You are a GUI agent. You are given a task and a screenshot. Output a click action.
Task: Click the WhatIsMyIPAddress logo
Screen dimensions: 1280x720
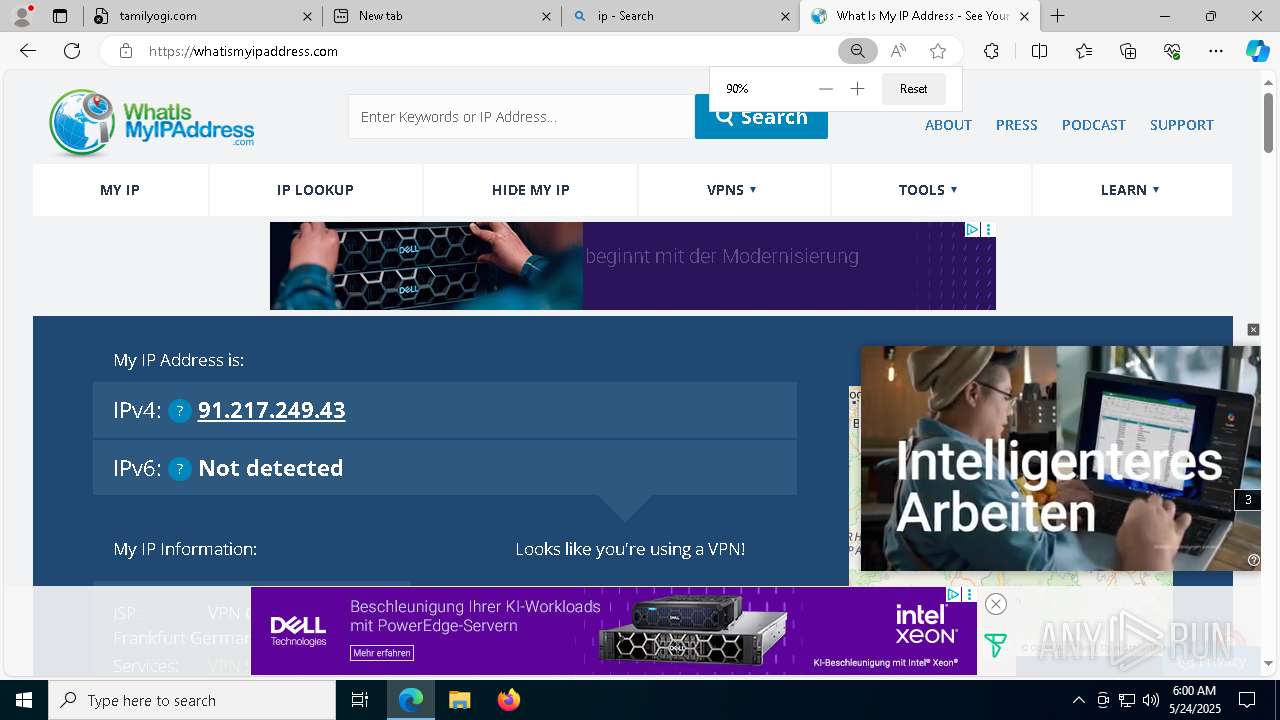[151, 123]
